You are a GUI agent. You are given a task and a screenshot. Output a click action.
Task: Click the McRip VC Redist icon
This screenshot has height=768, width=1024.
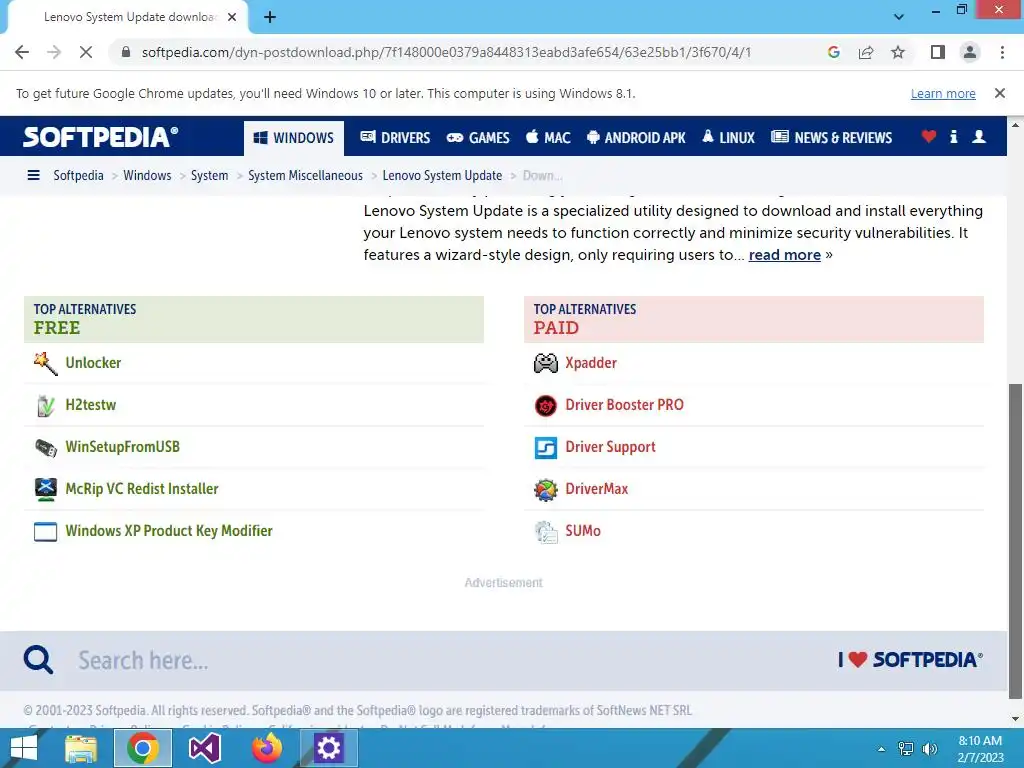click(46, 489)
